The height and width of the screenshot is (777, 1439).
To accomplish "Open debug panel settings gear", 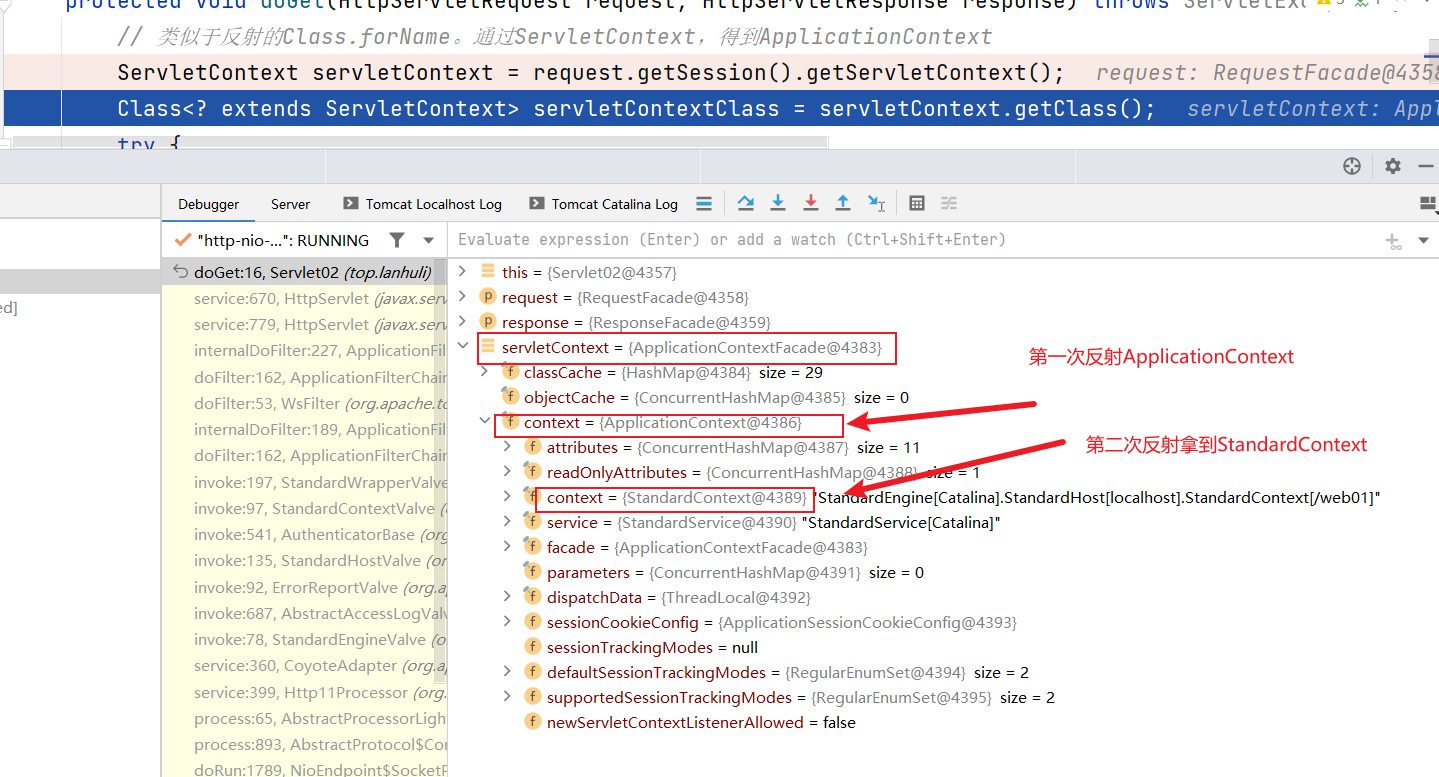I will pos(1392,166).
